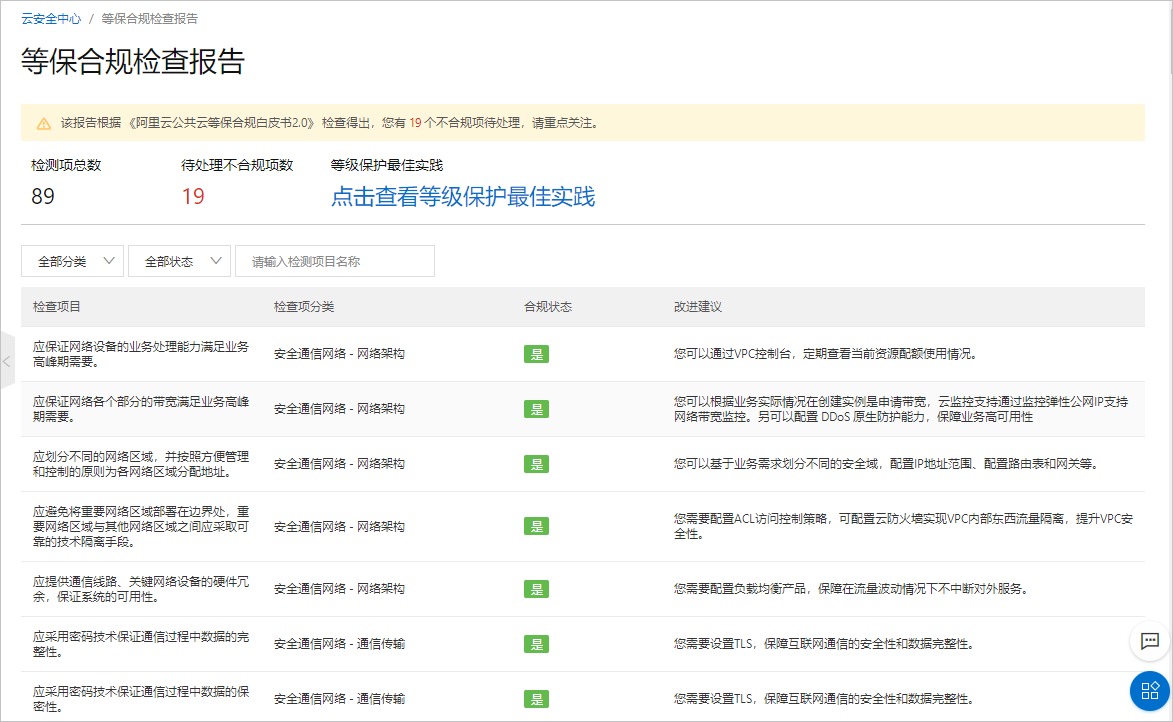The height and width of the screenshot is (722, 1173).
Task: Select row 应划分不同的网络区域 check item
Action: [583, 464]
